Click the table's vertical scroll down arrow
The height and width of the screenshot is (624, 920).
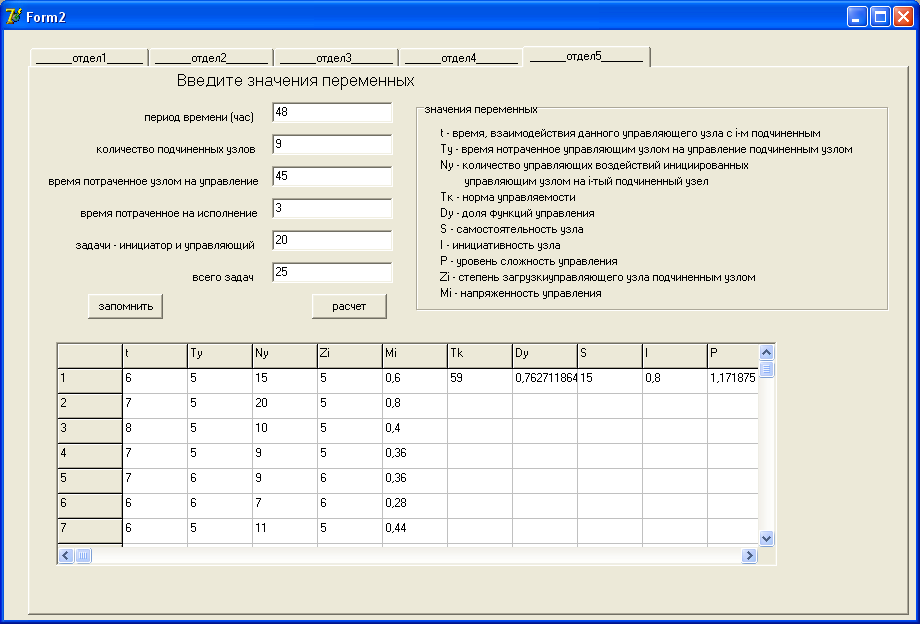pyautogui.click(x=767, y=538)
